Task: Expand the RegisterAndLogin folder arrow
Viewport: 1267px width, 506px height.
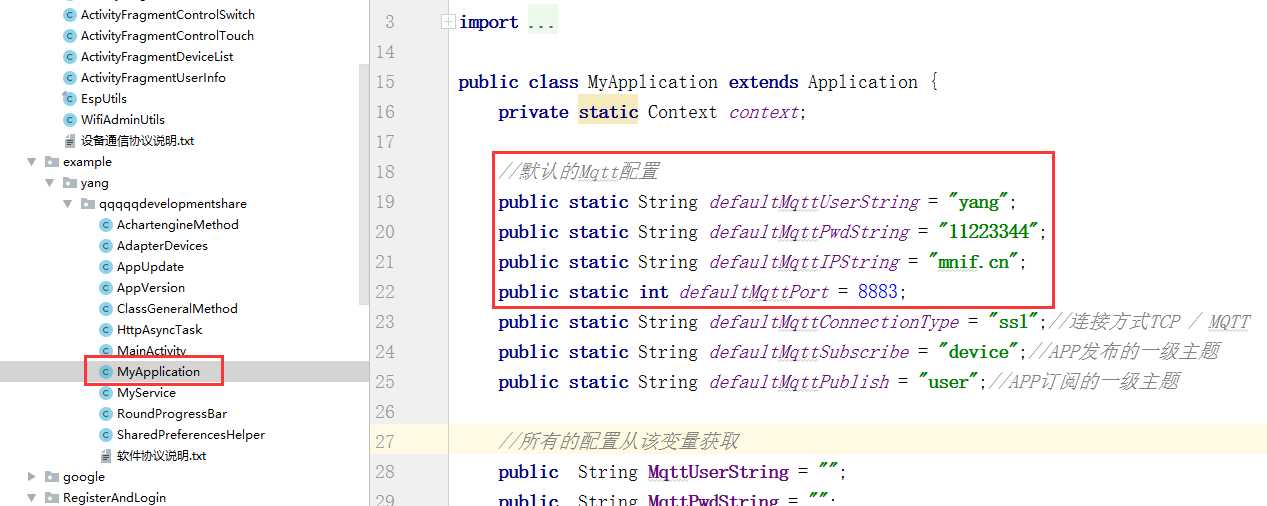Action: (x=33, y=498)
